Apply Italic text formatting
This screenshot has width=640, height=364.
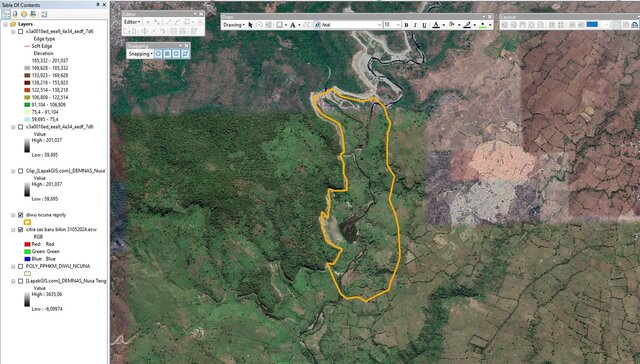[x=415, y=25]
